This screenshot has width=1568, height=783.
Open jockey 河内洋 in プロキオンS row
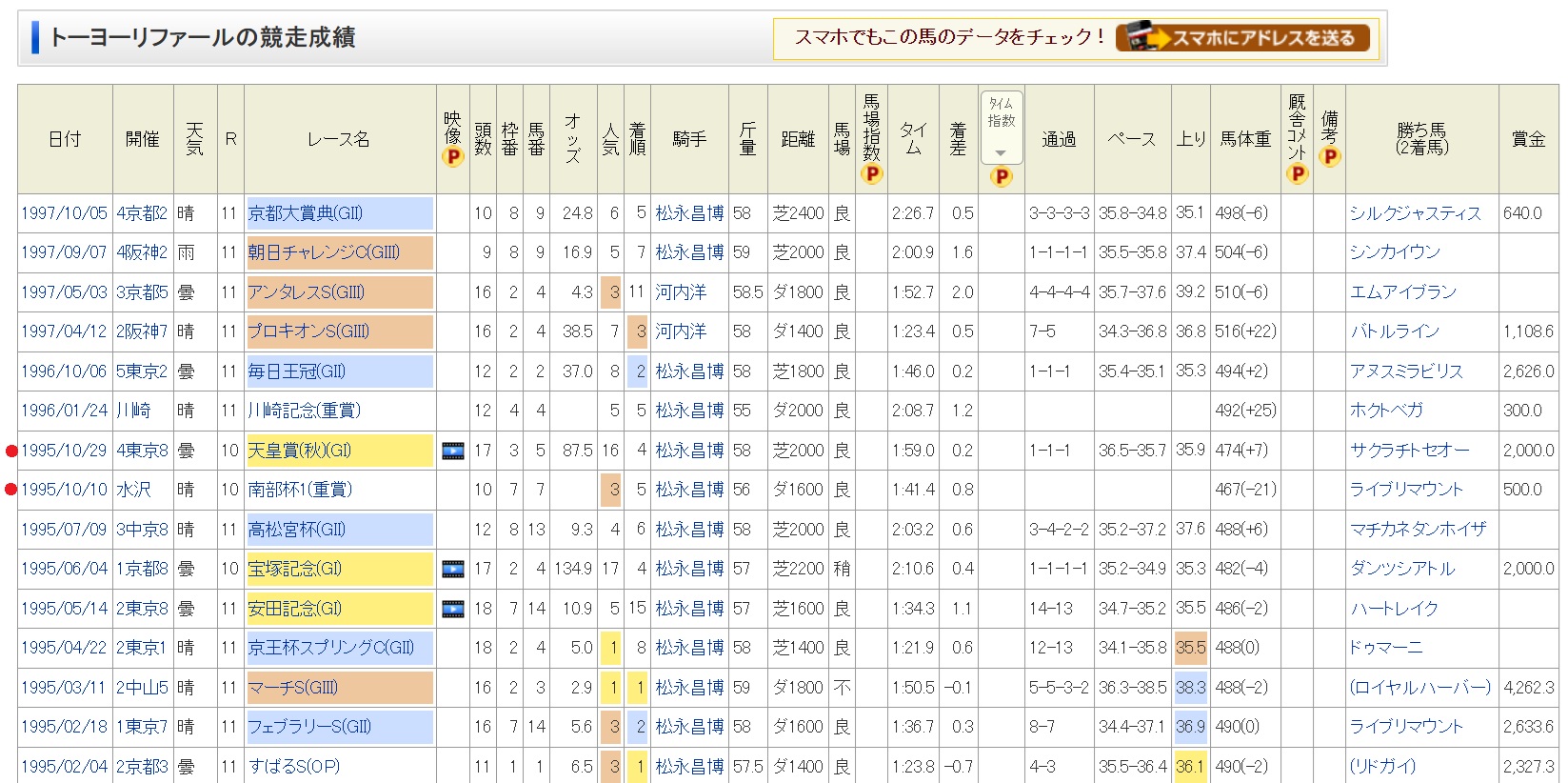[681, 331]
